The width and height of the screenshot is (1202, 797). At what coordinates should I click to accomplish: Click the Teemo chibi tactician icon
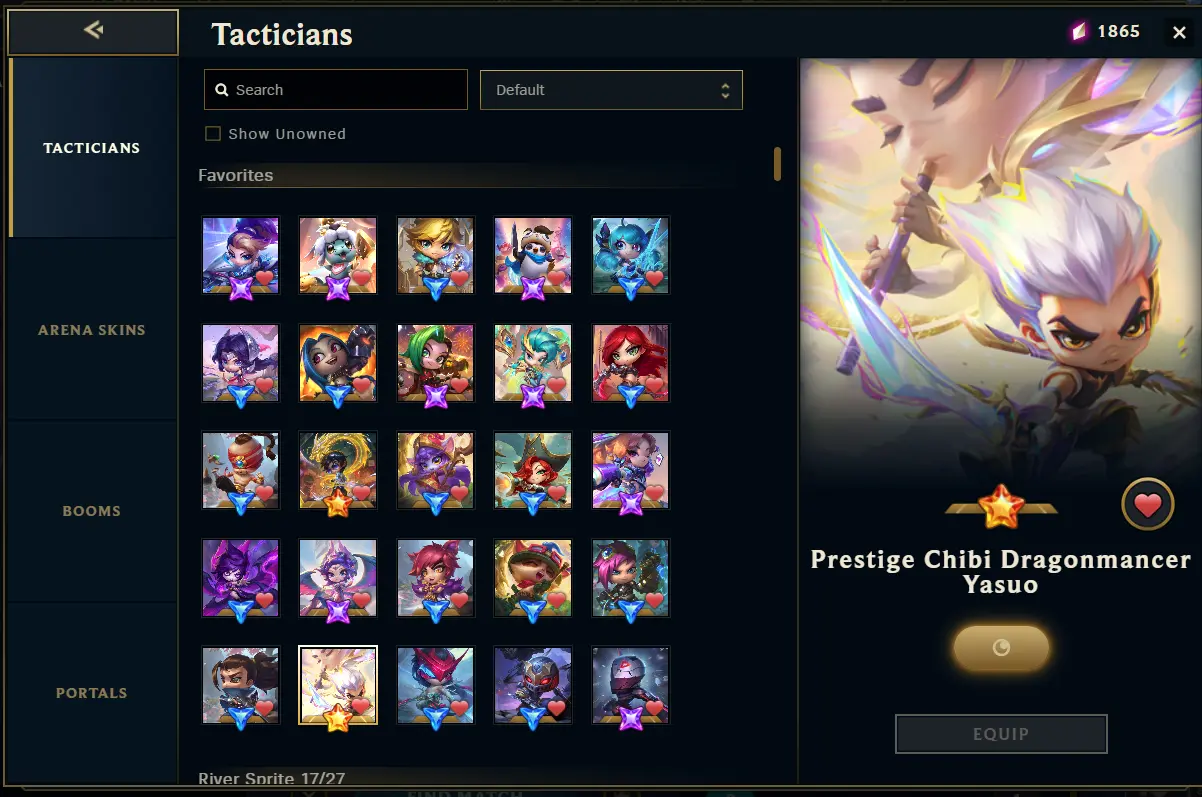pyautogui.click(x=533, y=578)
